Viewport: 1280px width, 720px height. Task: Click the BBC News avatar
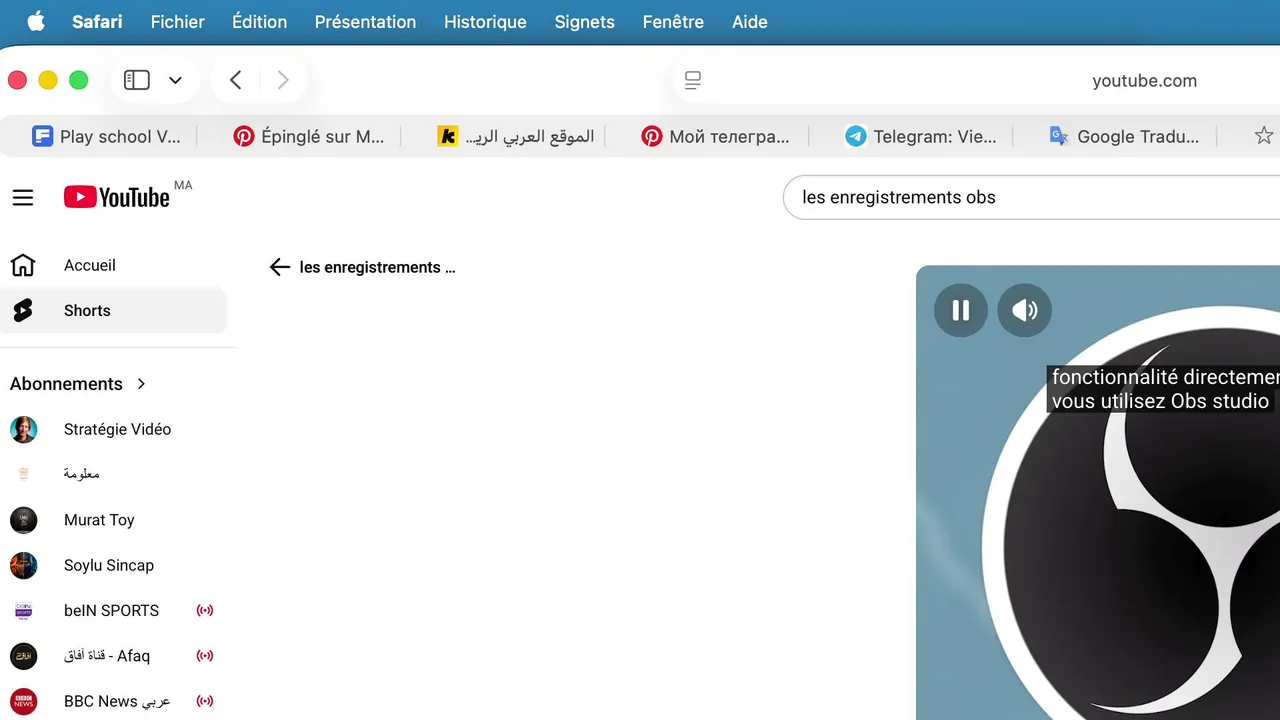(x=23, y=701)
